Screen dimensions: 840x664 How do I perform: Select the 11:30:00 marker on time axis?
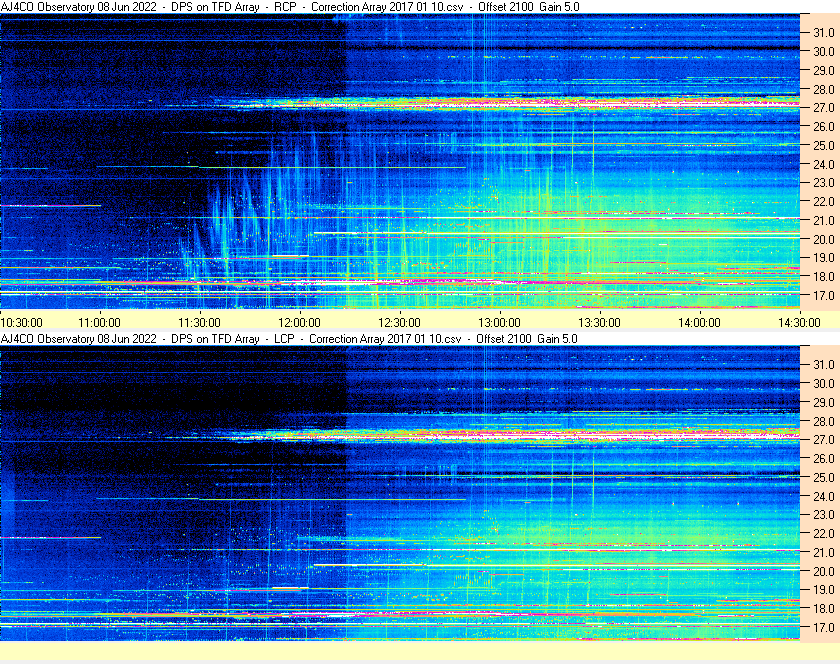coord(200,322)
